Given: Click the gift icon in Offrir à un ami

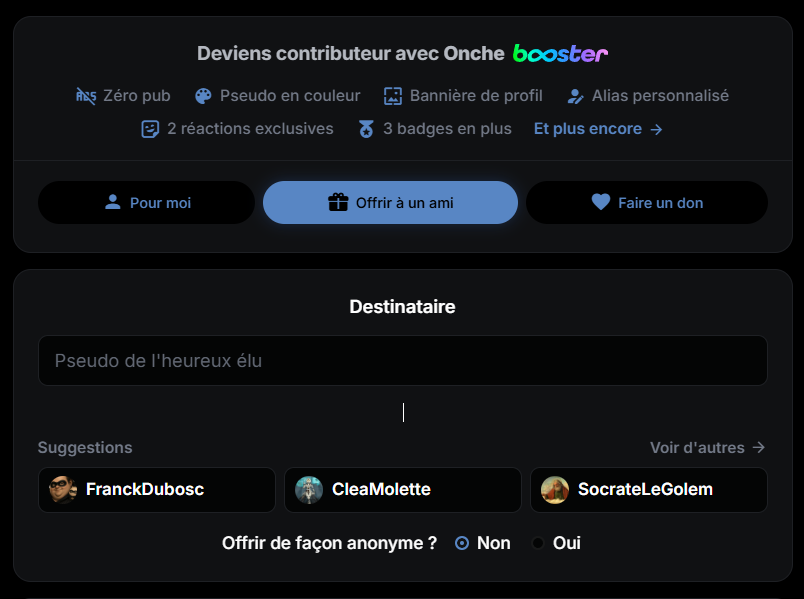Looking at the screenshot, I should point(338,202).
